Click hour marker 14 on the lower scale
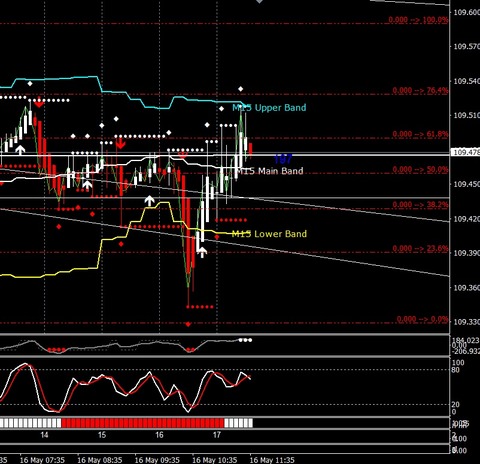Screen dimensions: 480x464 [x=44, y=435]
